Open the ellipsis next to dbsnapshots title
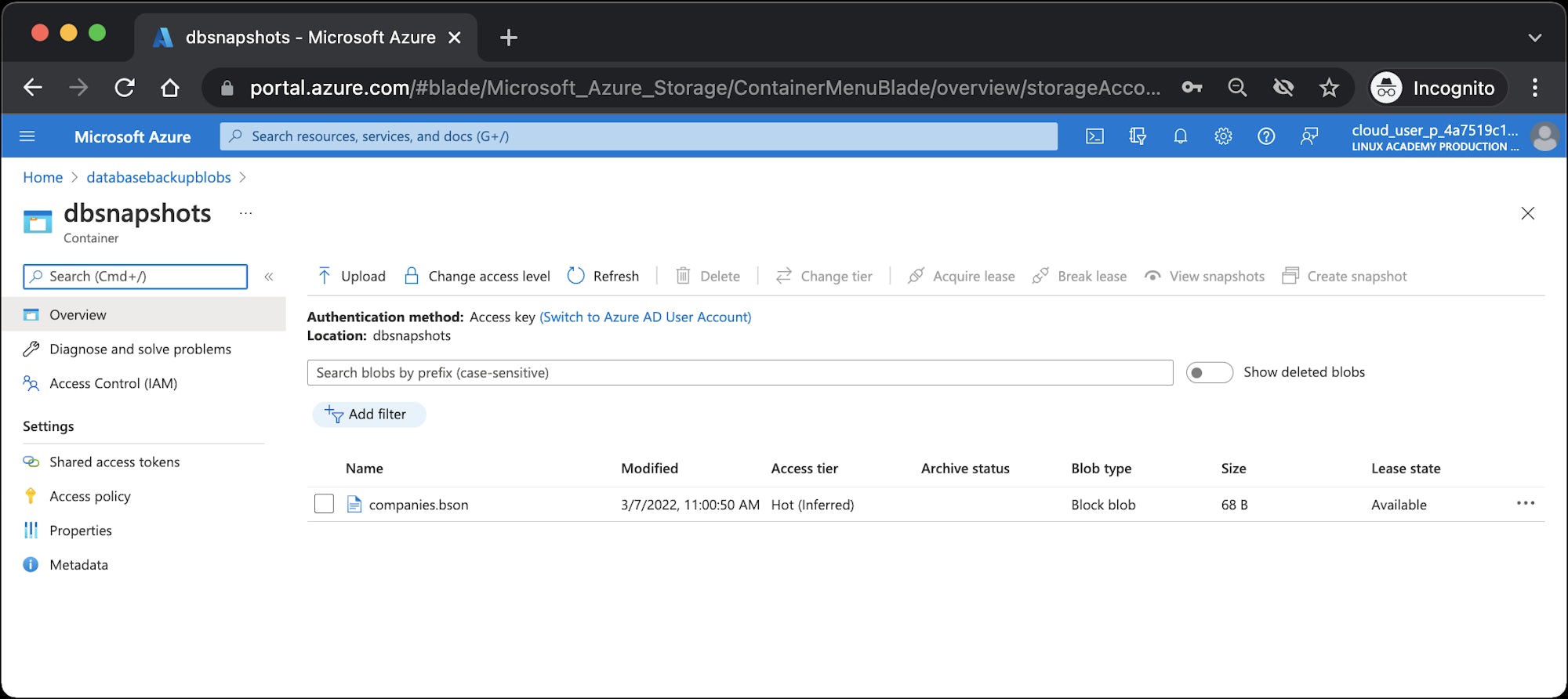The image size is (1568, 699). pos(245,213)
